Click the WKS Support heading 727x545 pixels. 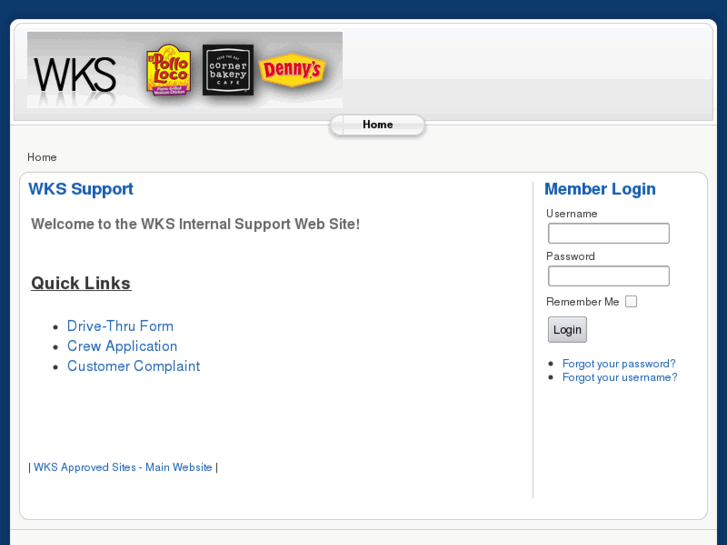pos(81,189)
